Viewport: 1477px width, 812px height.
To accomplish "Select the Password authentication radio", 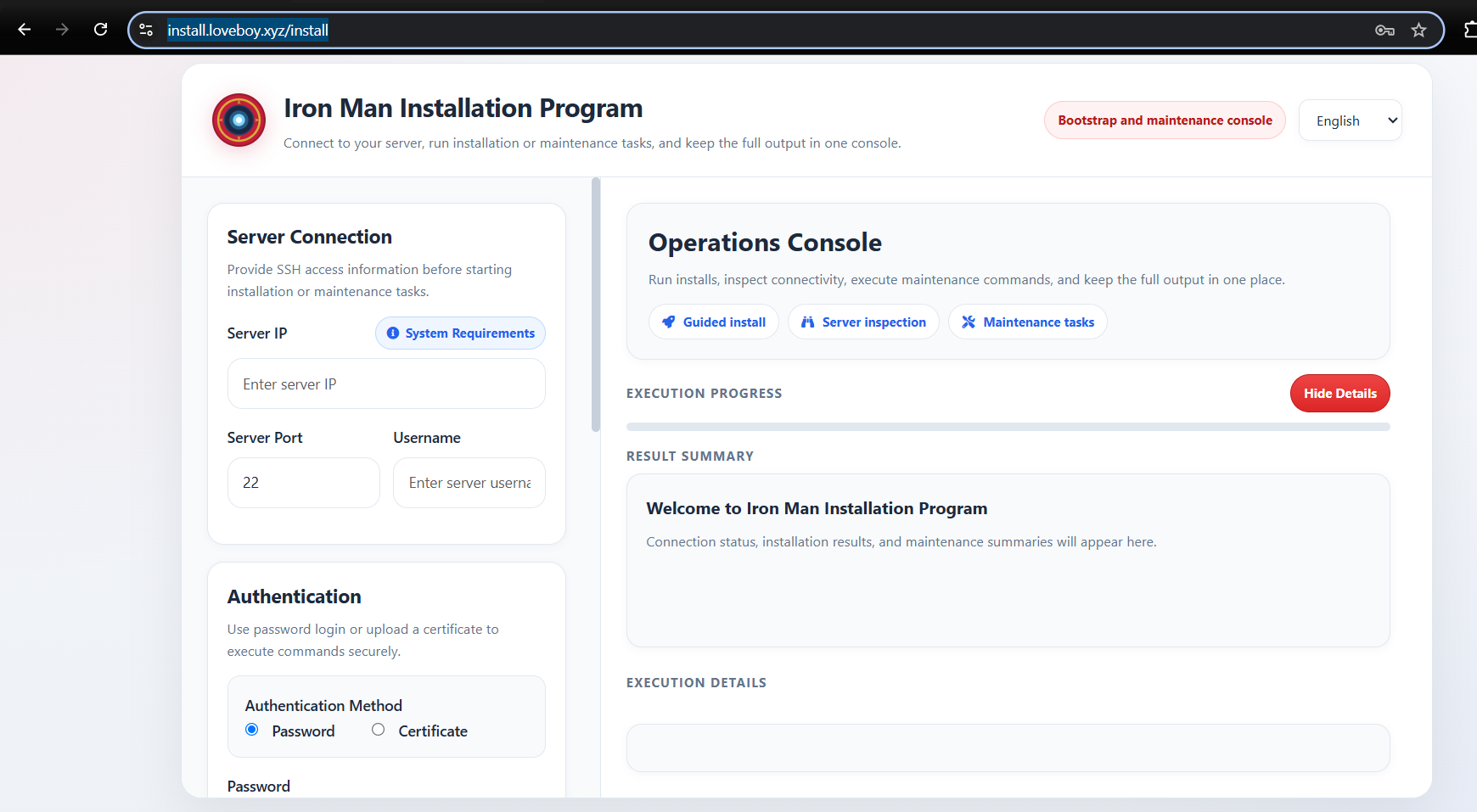I will tap(252, 730).
